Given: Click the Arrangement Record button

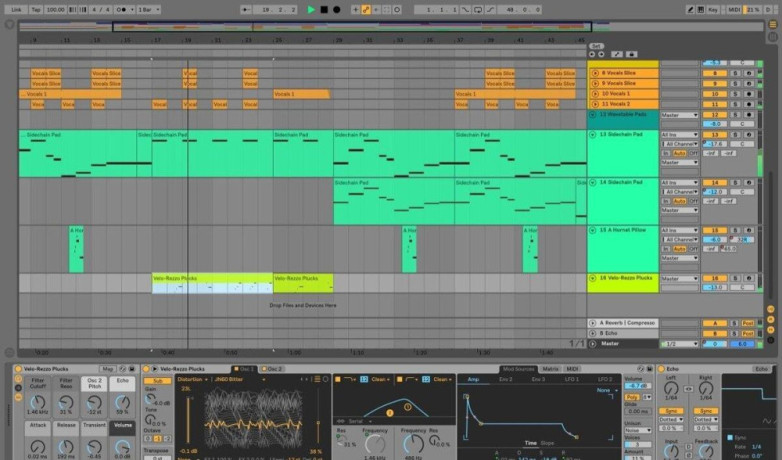Looking at the screenshot, I should 337,9.
